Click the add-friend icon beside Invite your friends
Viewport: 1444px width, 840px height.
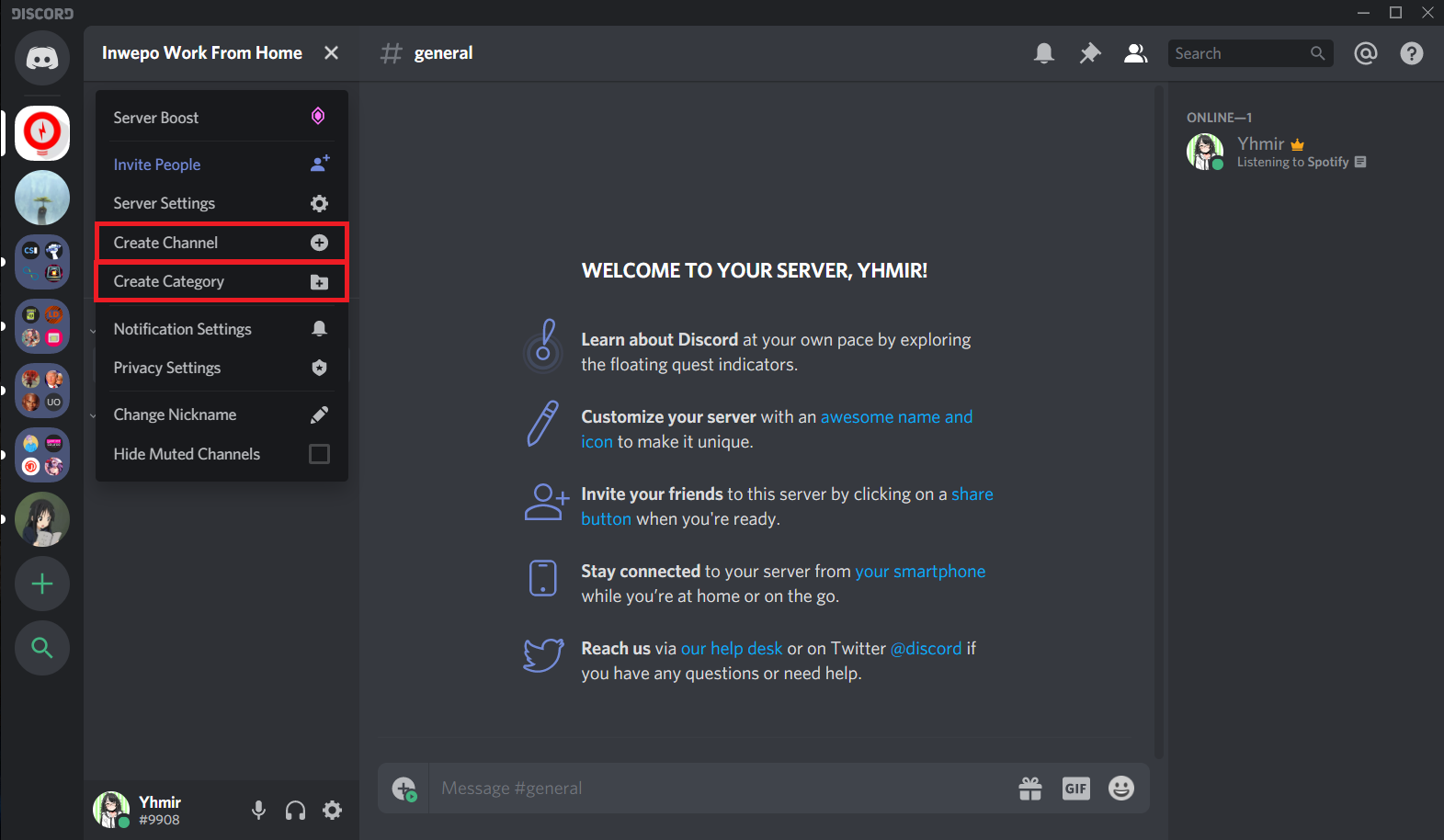547,502
